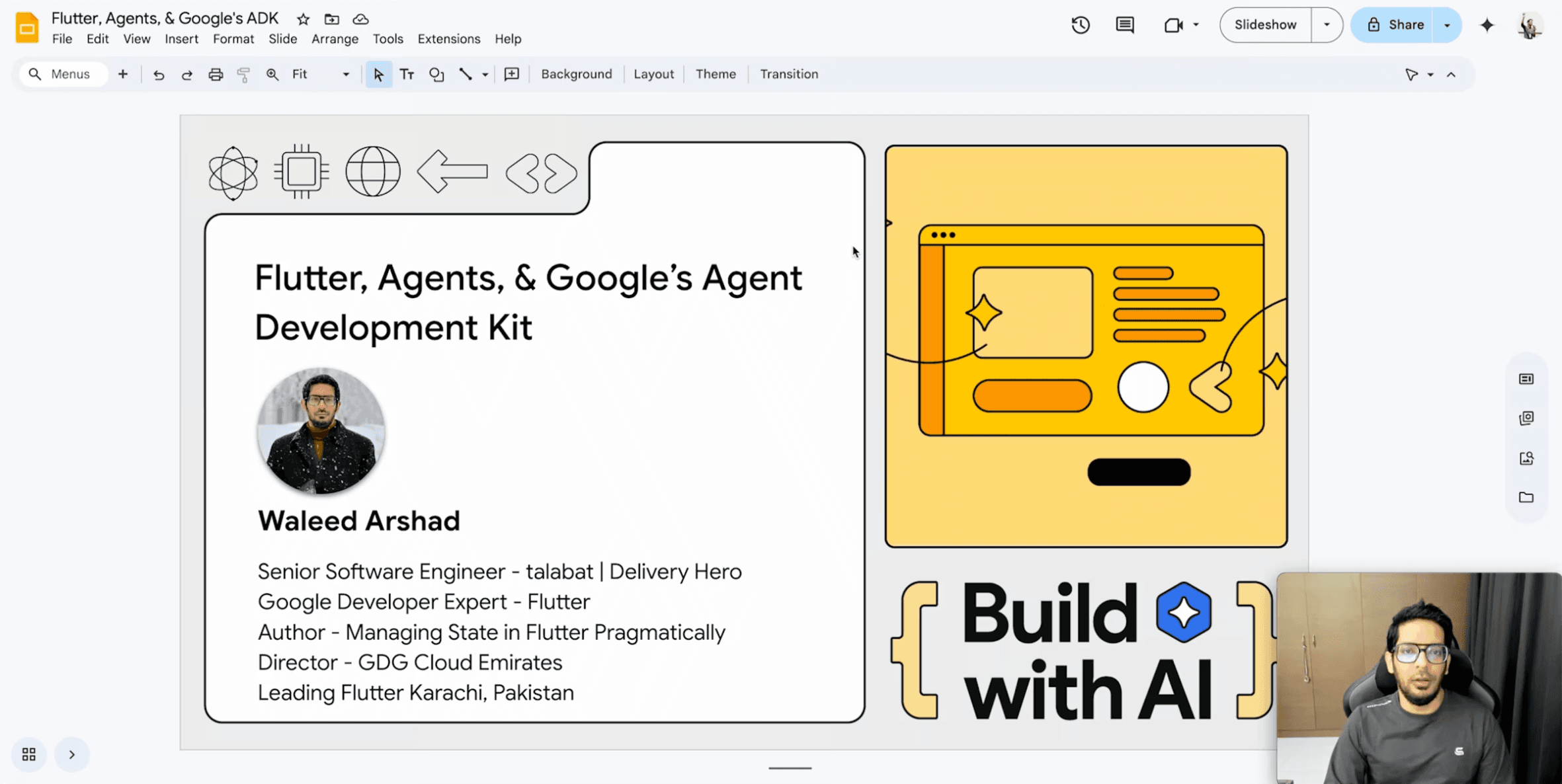
Task: Click the zoom magnifier tool
Action: click(272, 74)
